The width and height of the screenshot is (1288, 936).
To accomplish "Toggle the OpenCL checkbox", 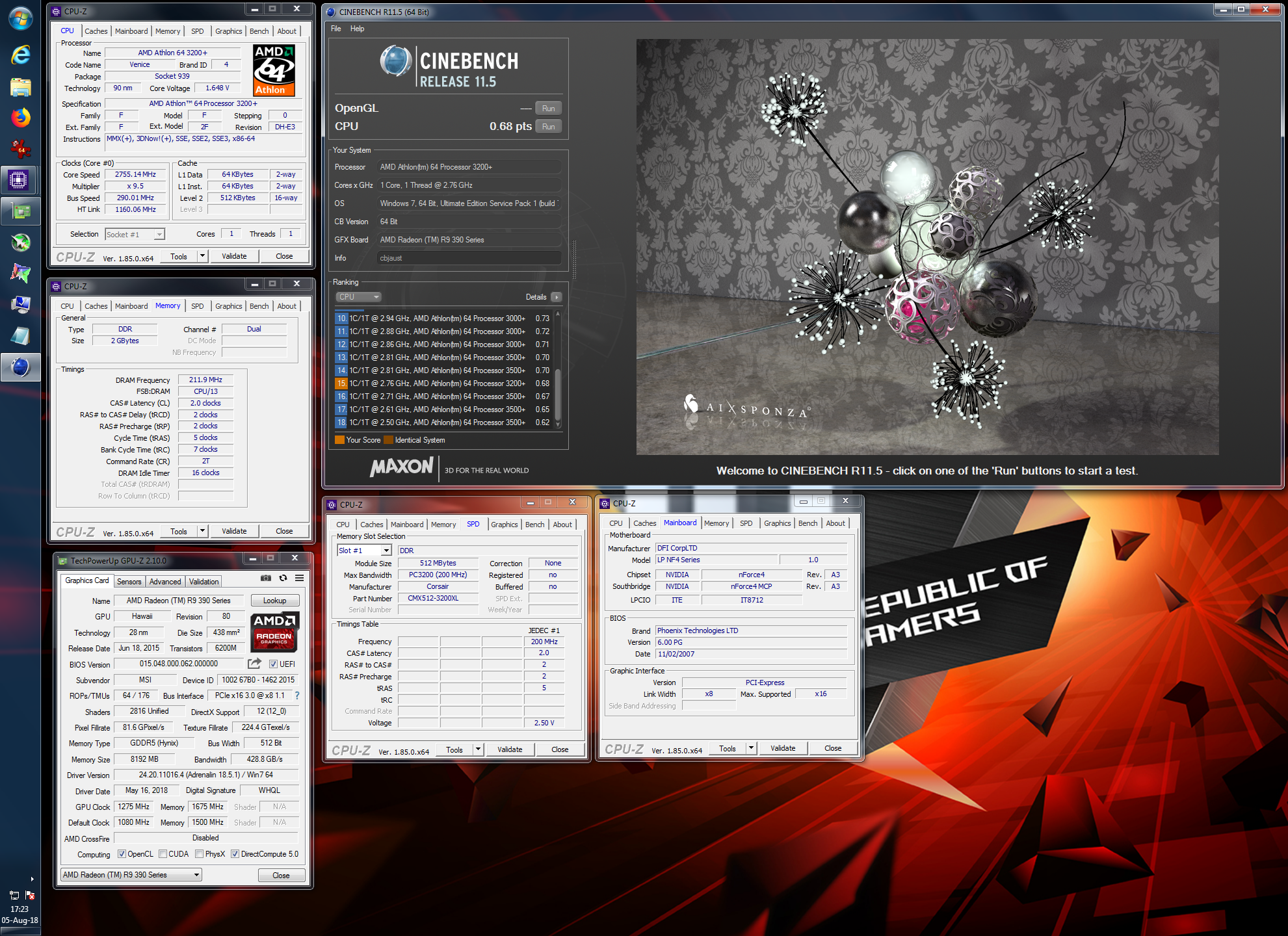I will [122, 854].
